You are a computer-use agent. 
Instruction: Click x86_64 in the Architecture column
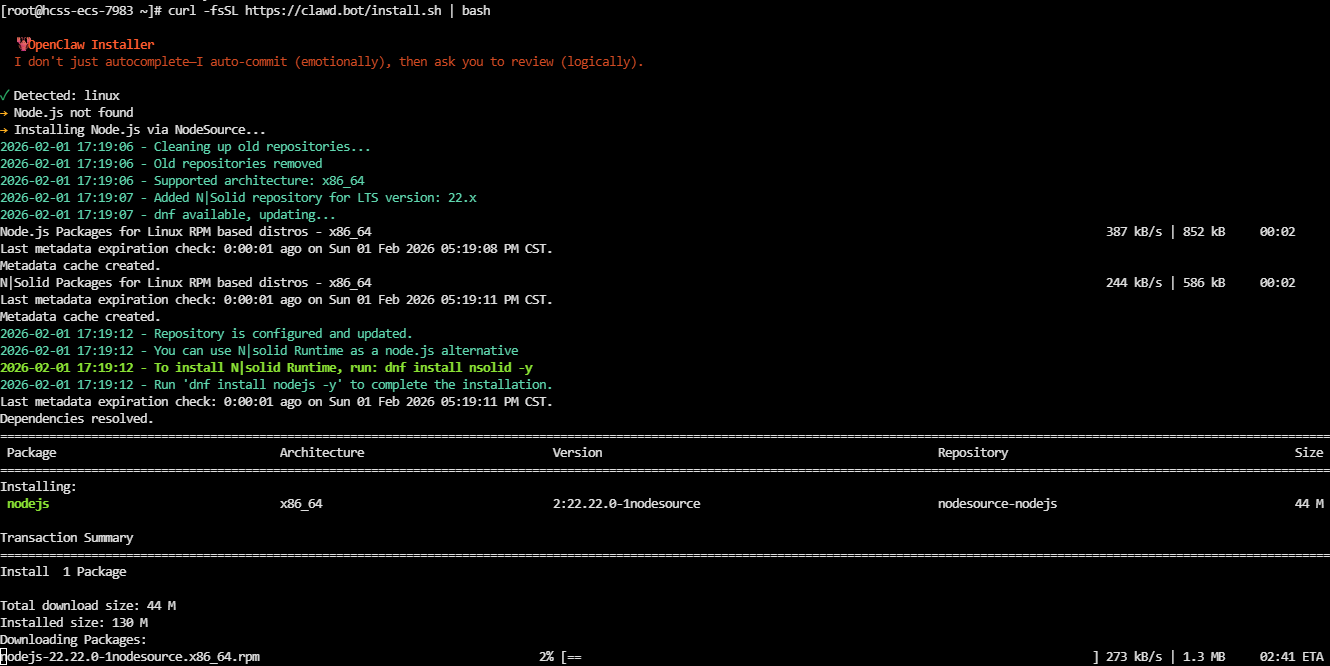301,504
